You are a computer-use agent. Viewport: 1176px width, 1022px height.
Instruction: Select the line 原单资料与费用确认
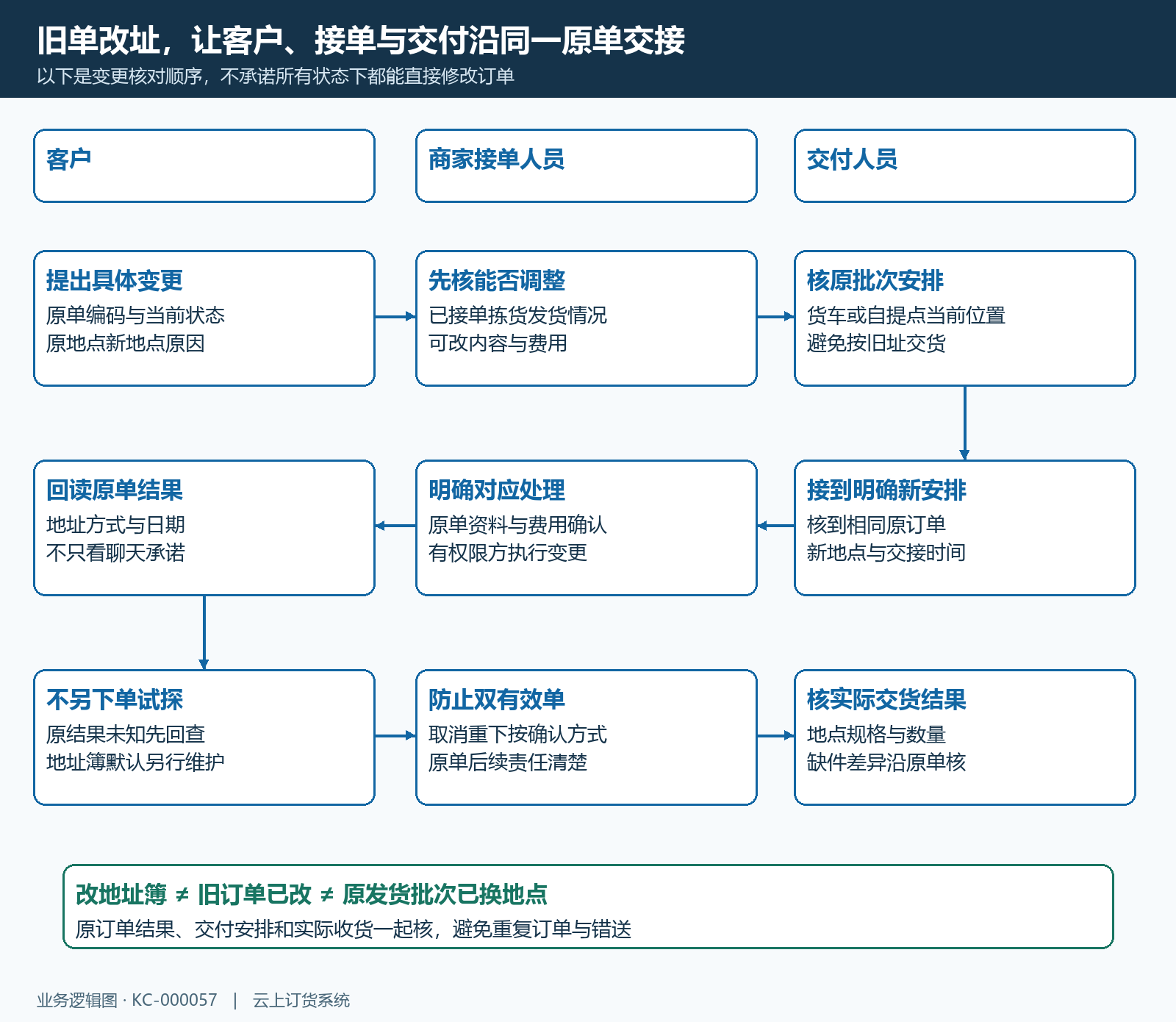coord(517,525)
